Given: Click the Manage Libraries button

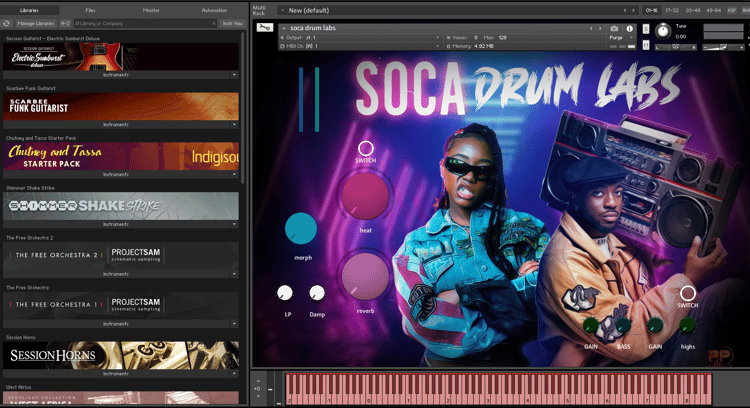Looking at the screenshot, I should point(36,23).
